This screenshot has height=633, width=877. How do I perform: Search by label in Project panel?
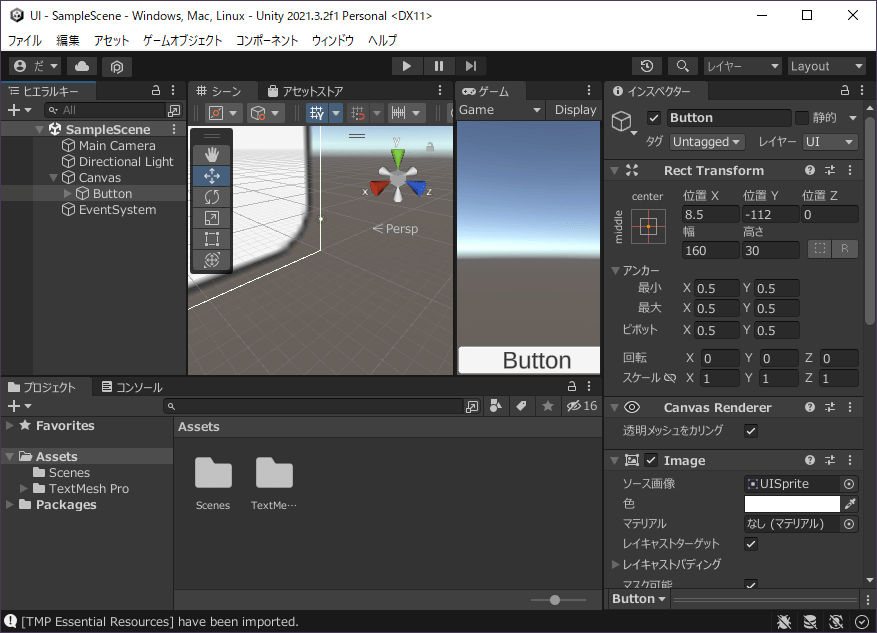pos(521,406)
